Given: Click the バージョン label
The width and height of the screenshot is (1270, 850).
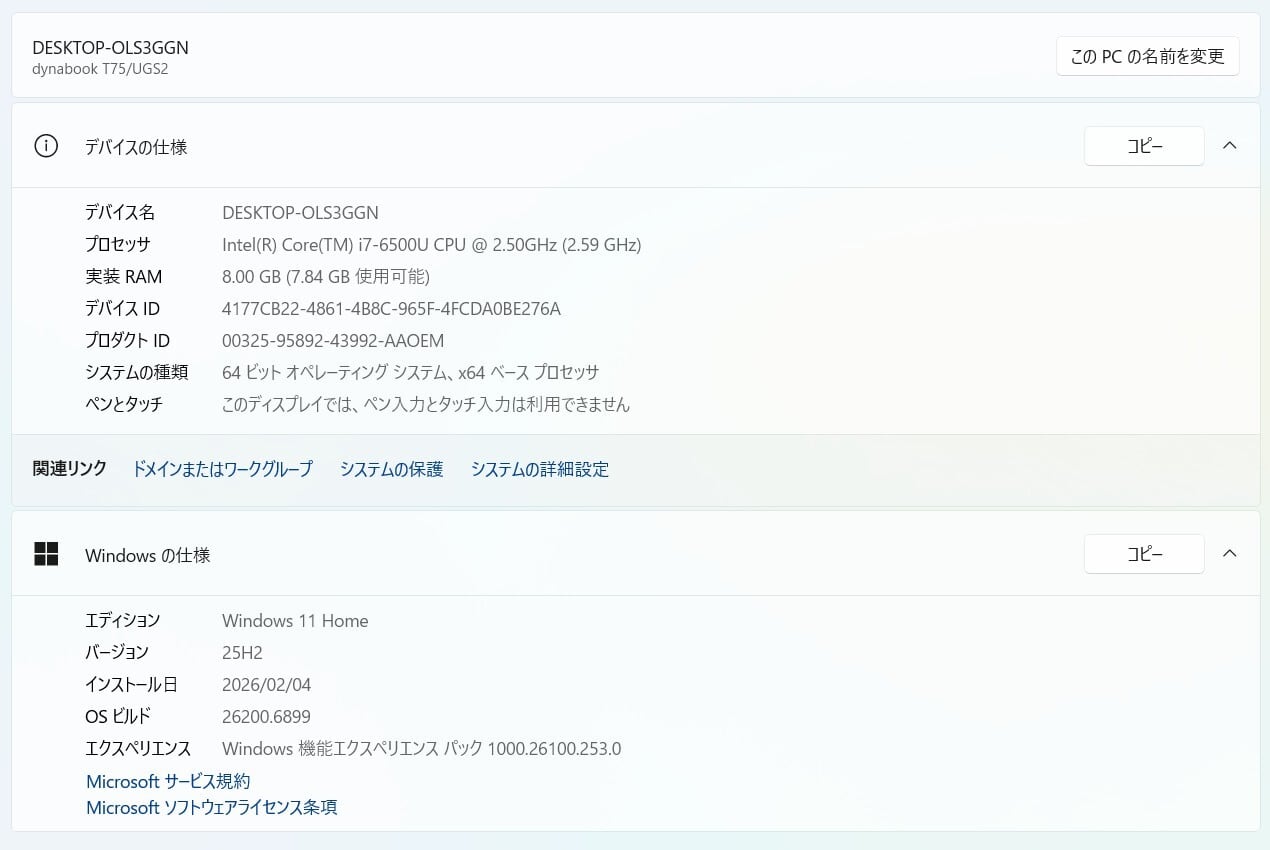Looking at the screenshot, I should point(117,652).
